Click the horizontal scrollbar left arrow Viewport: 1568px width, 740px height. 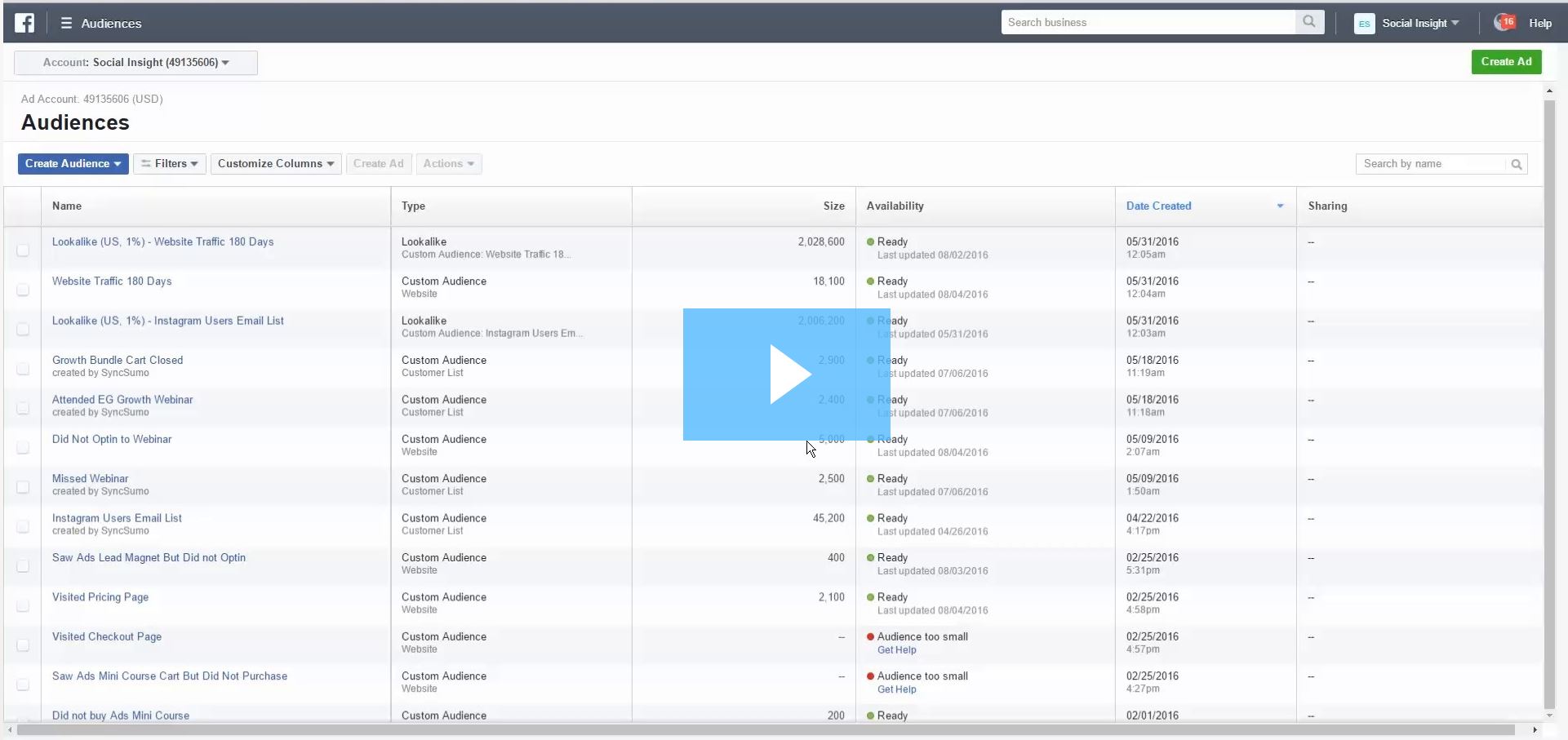[x=10, y=729]
